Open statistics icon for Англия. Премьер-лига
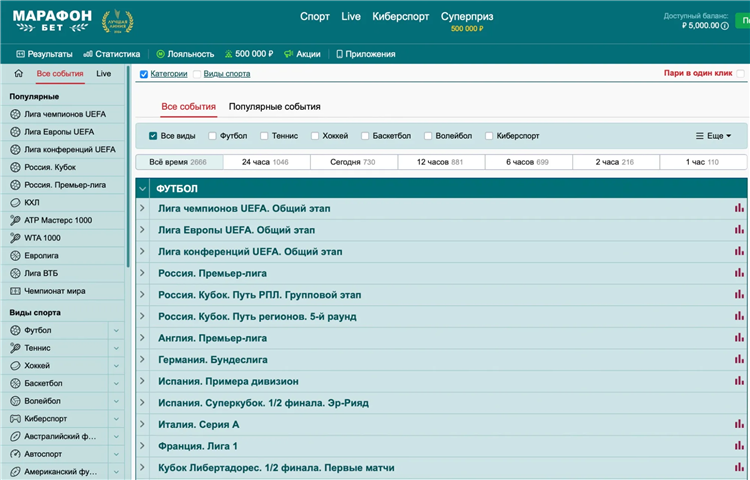This screenshot has height=480, width=750. 739,338
